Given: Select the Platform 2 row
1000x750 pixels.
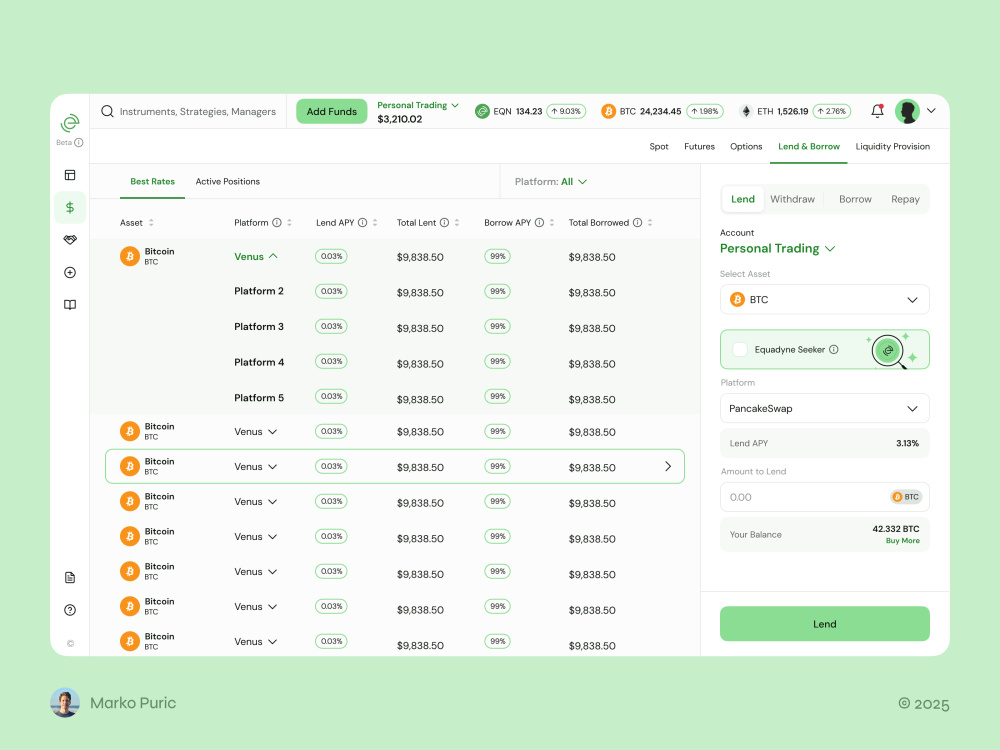Looking at the screenshot, I should [x=395, y=291].
